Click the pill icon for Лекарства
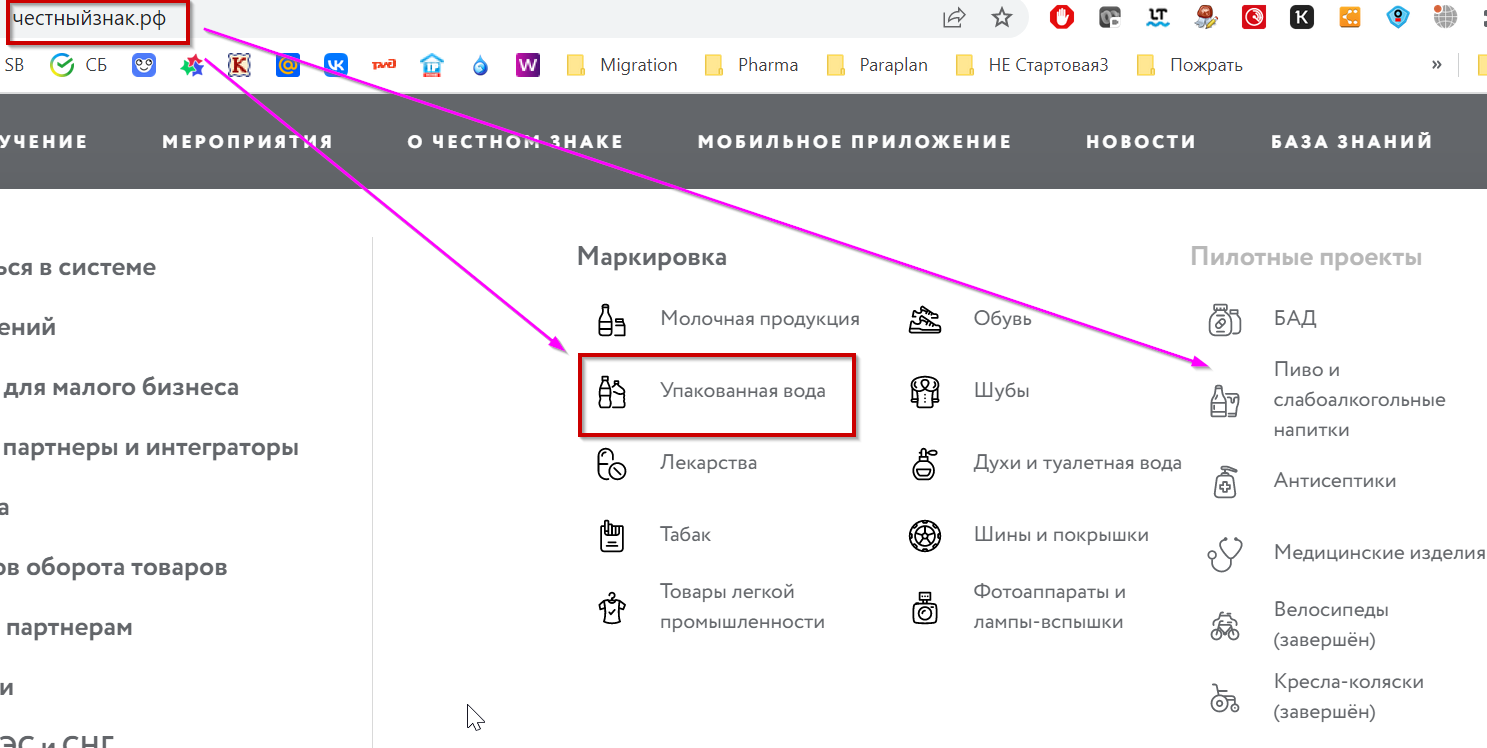Screen dimensions: 1487x748 pyautogui.click(x=611, y=464)
